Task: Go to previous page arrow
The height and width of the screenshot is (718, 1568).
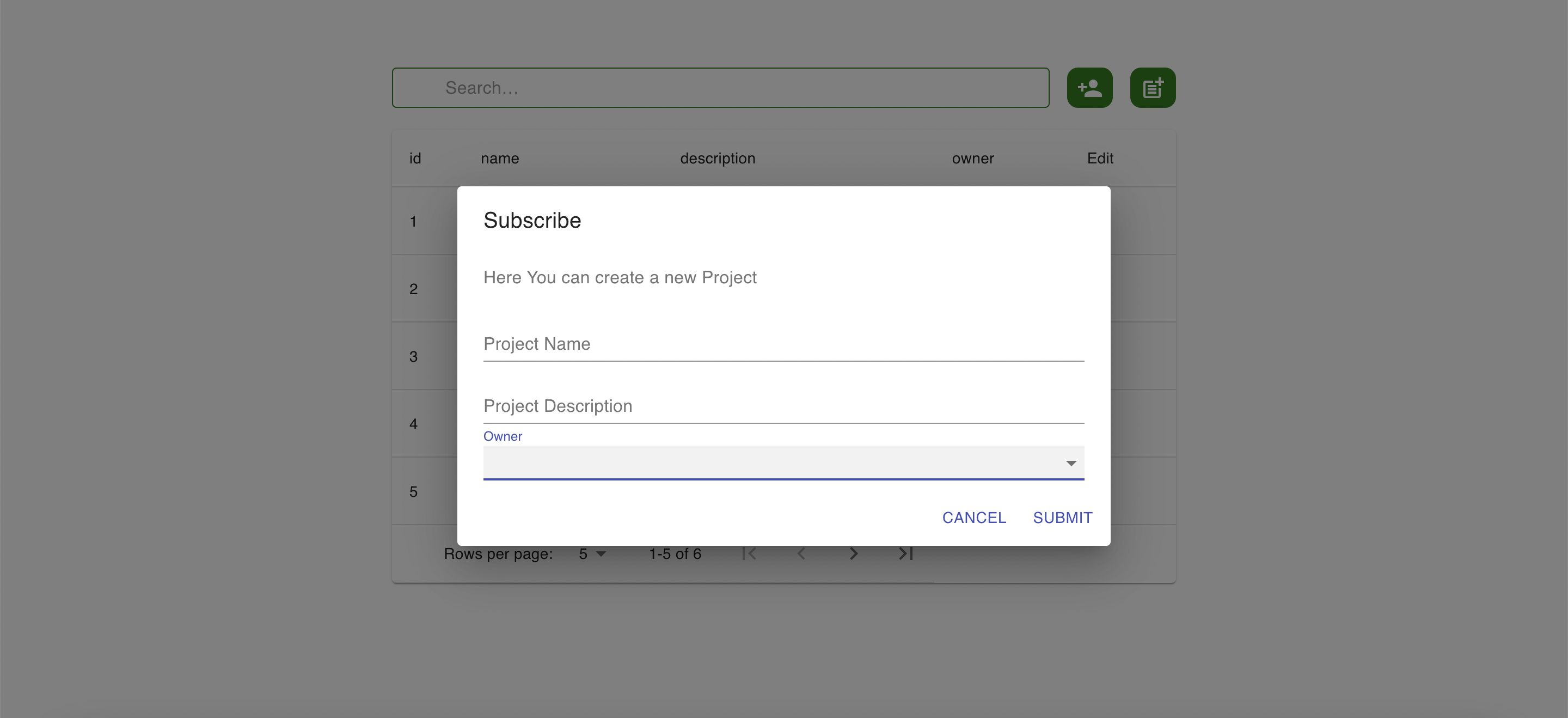Action: [x=801, y=553]
